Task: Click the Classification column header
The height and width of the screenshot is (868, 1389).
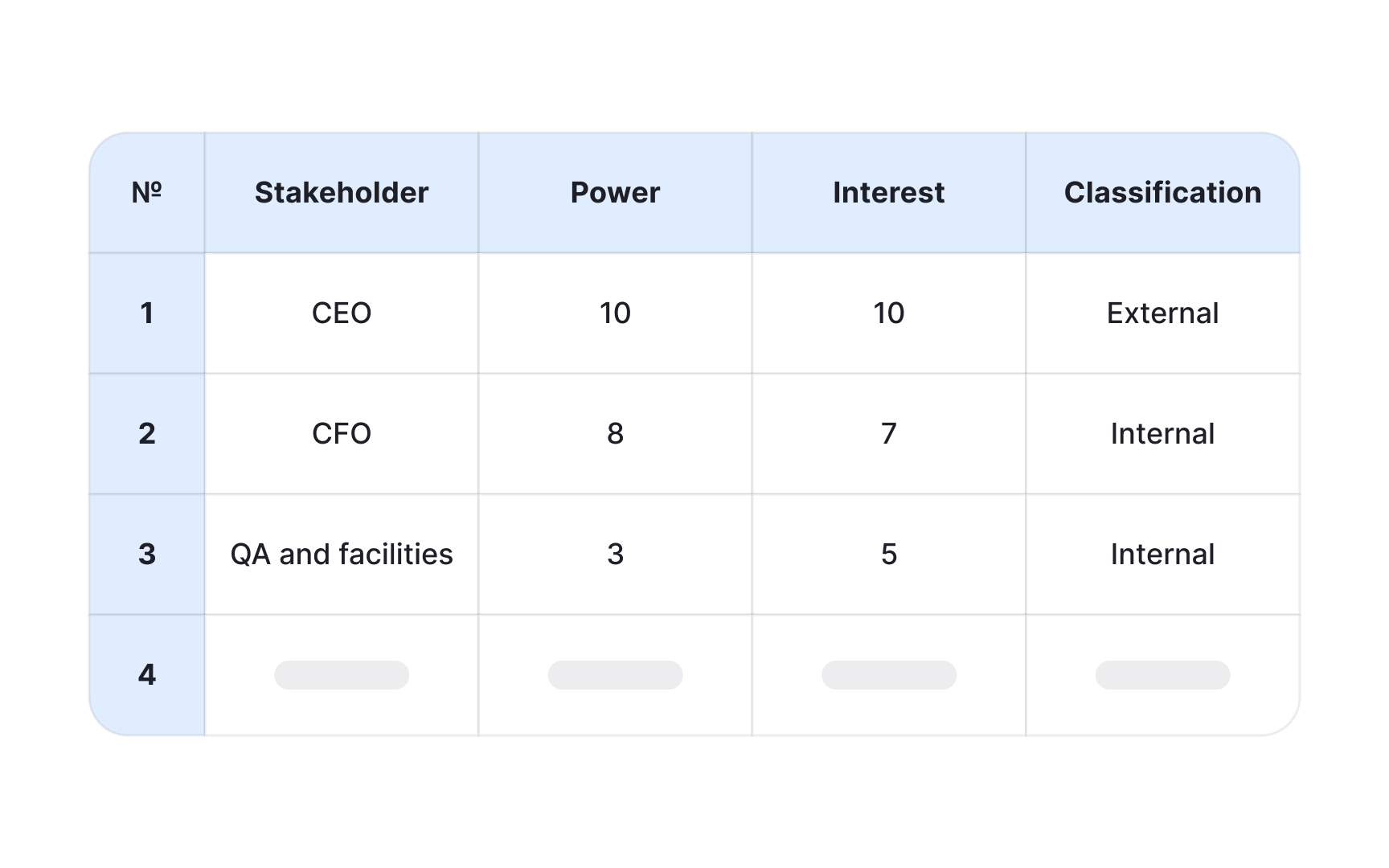Action: [1162, 193]
